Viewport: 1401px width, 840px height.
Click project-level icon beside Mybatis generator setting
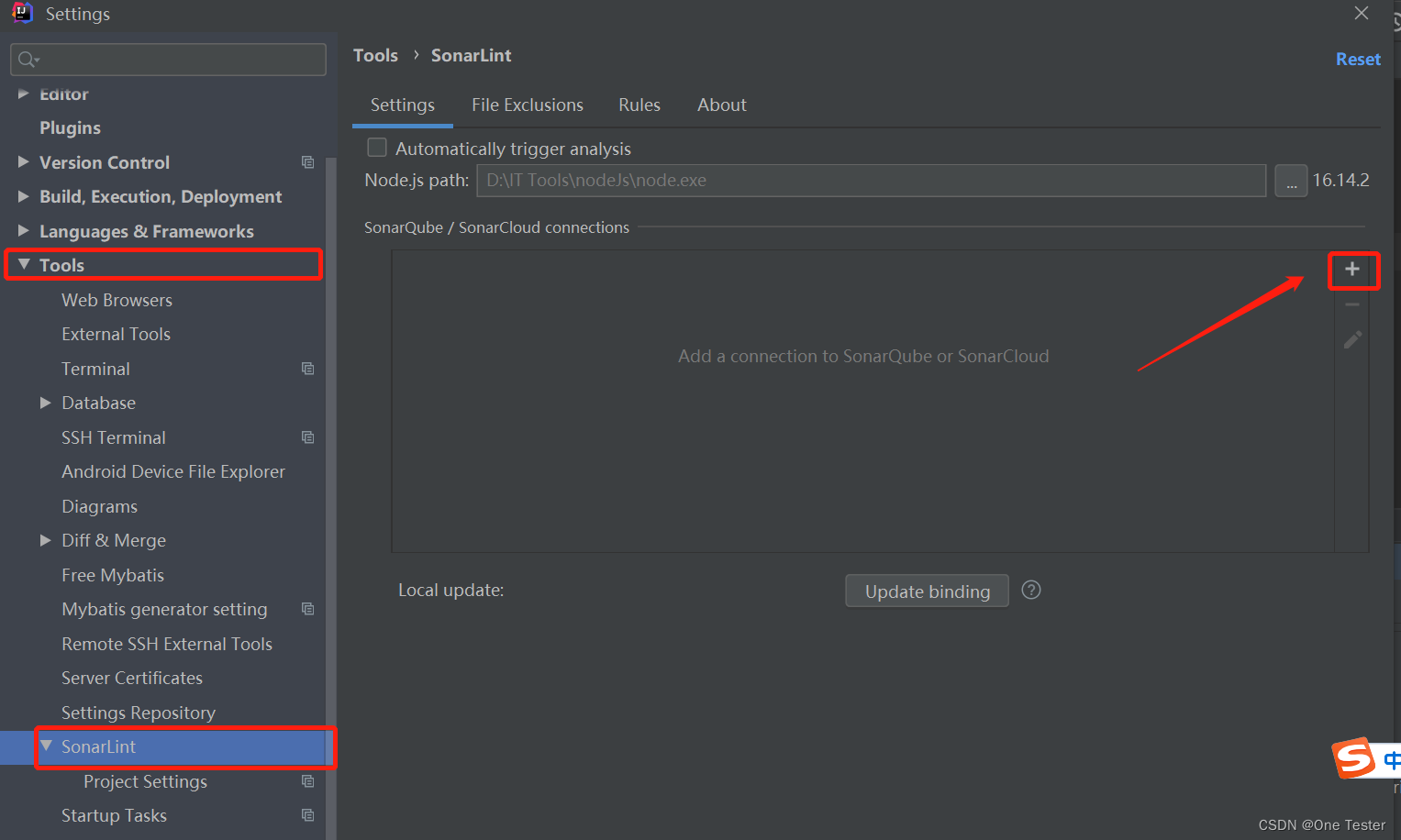pyautogui.click(x=308, y=609)
